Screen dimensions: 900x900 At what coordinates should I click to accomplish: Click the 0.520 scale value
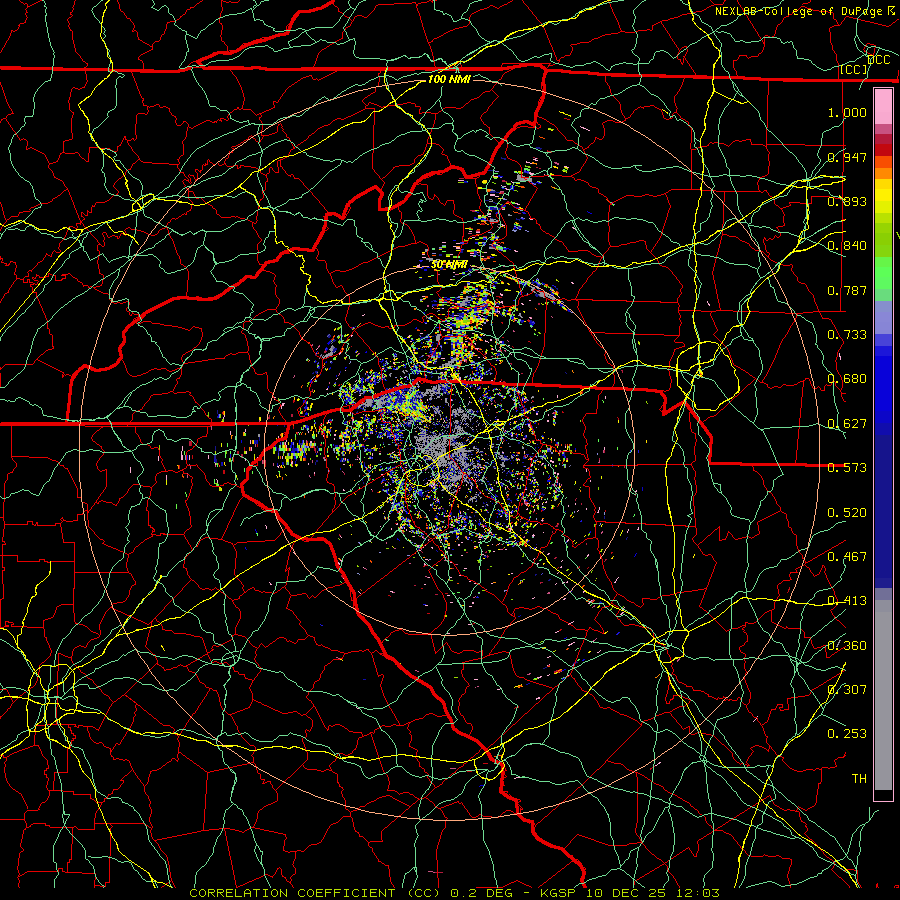(847, 513)
